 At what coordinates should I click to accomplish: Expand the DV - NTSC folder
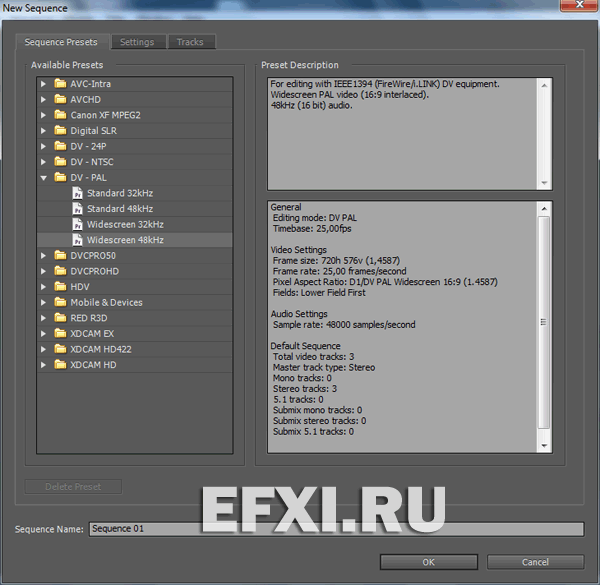tap(44, 162)
